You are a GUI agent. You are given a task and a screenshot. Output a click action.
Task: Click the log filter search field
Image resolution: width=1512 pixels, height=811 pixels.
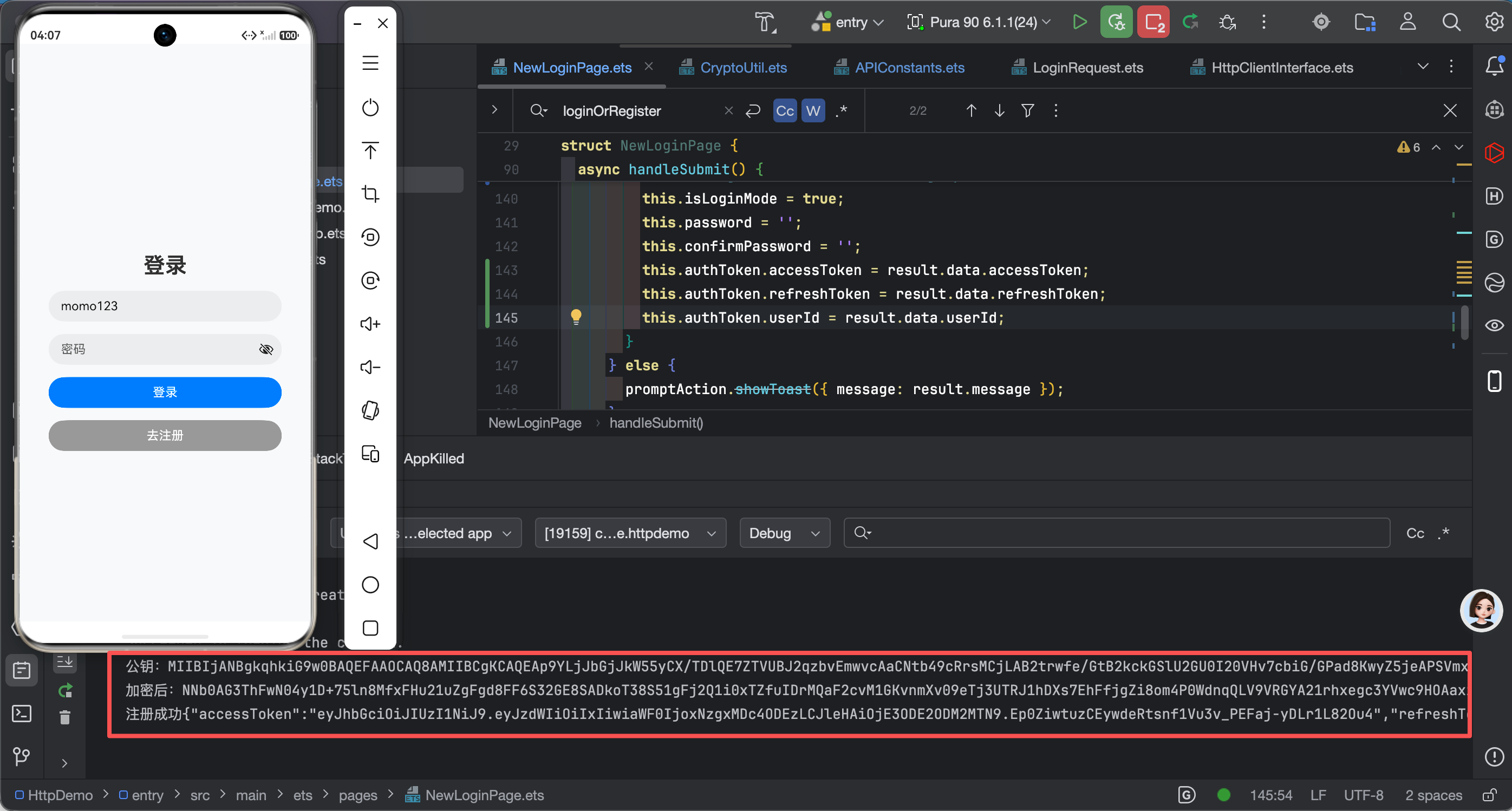click(1117, 533)
